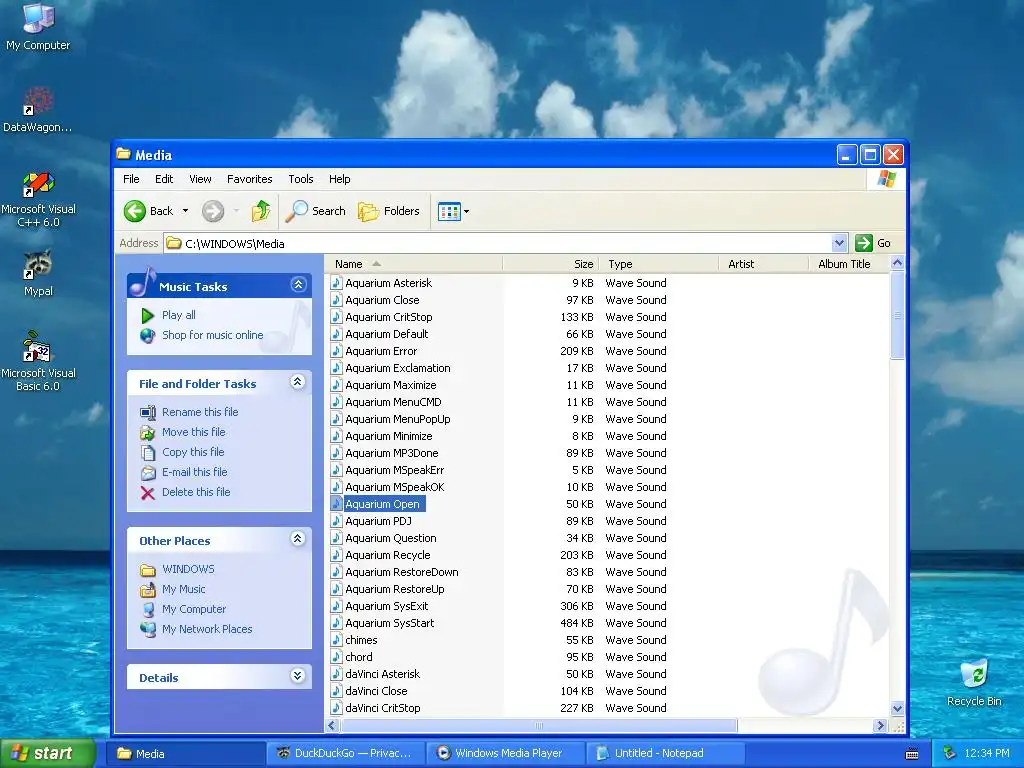Select the Aquarium Error sound icon
The image size is (1024, 768).
[336, 351]
